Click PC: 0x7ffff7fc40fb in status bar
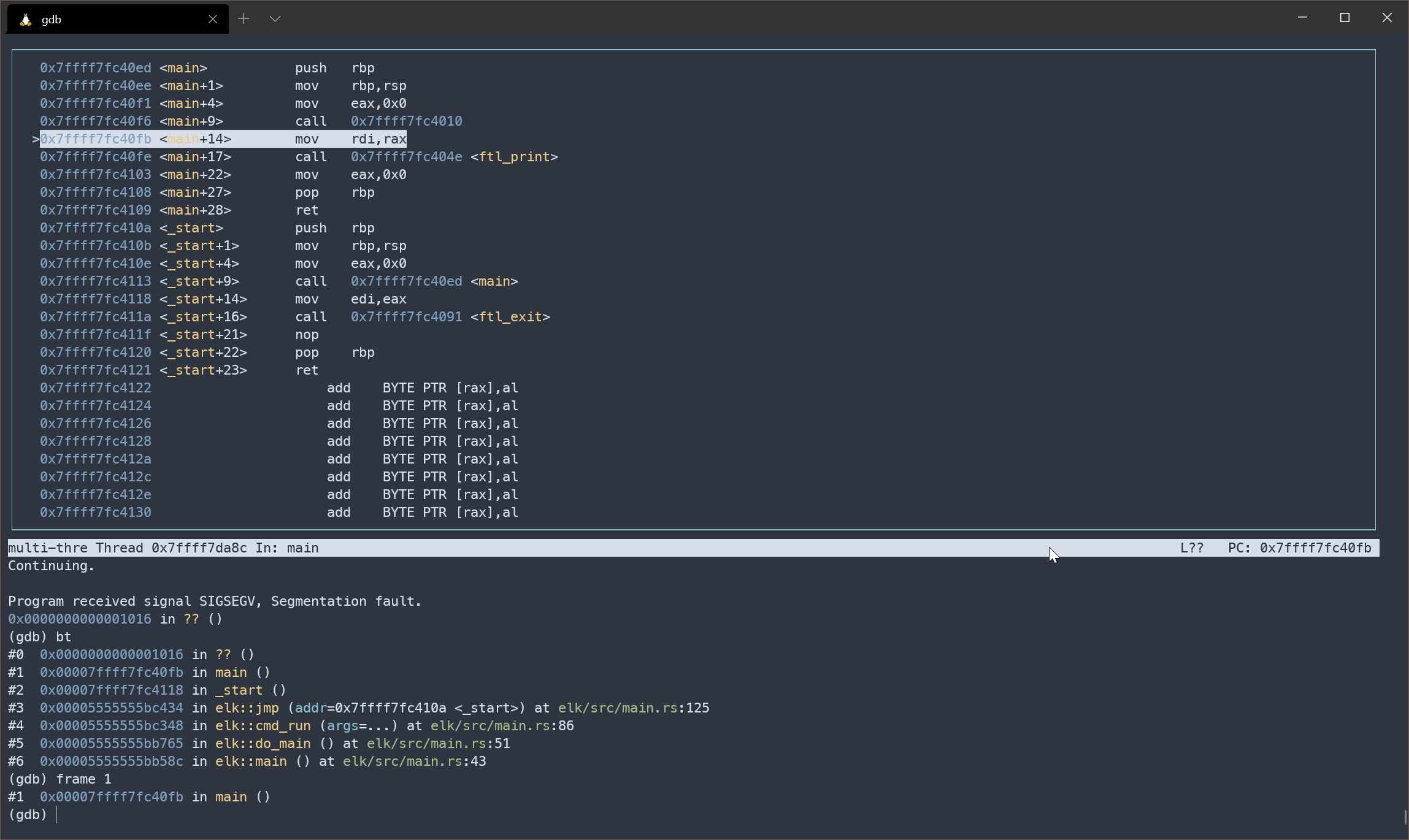Screen dimensions: 1409x840 [1299, 548]
